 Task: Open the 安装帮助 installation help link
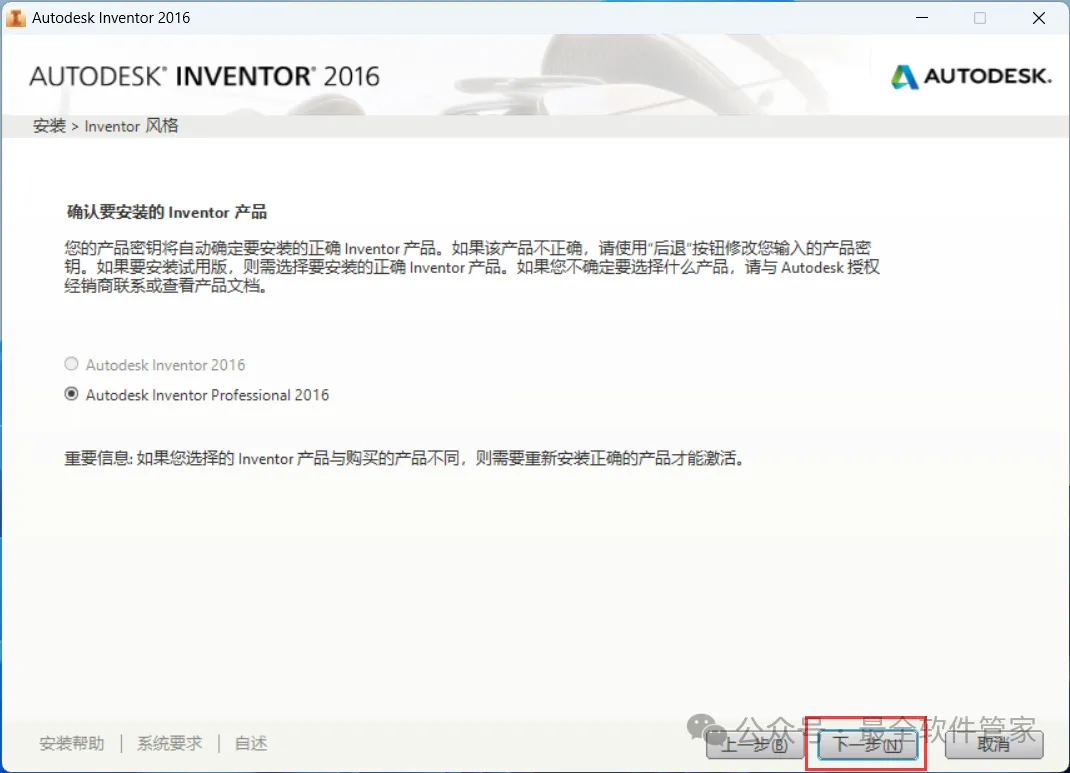(72, 743)
